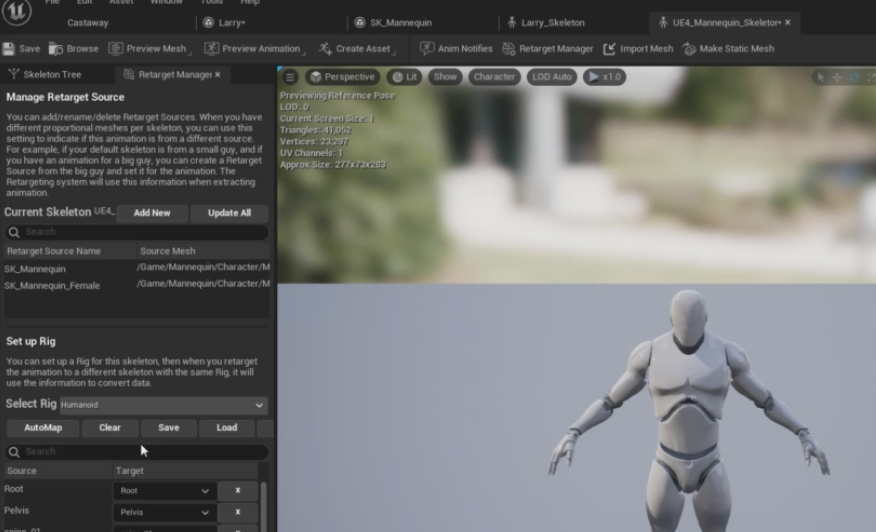Viewport: 876px width, 532px height.
Task: Click the Import Mesh toolbar button
Action: click(639, 49)
